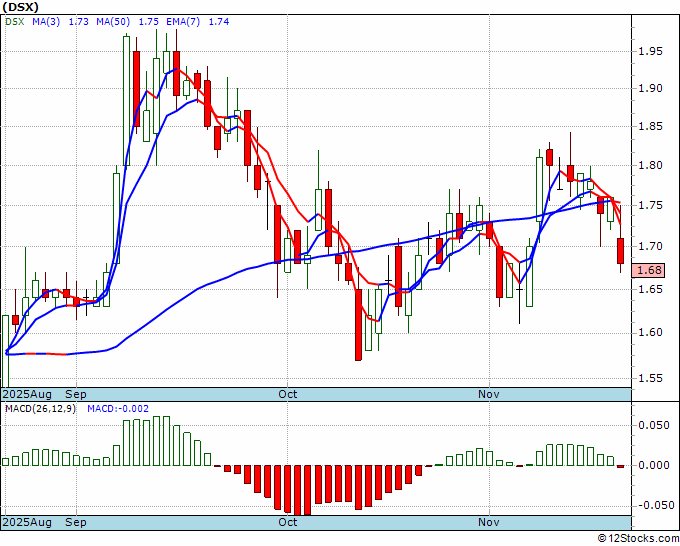Click the 1.55 price axis label
The image size is (680, 546).
[651, 378]
